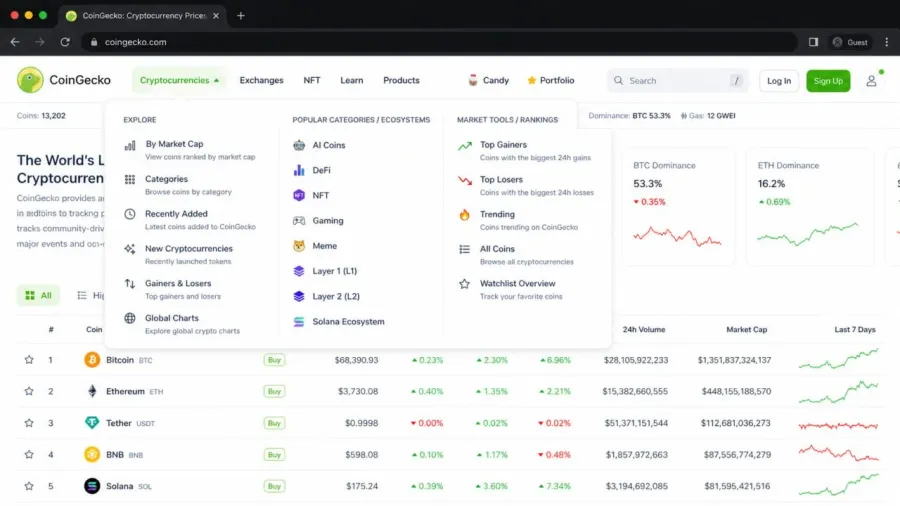Toggle the Ethereum watchlist star
Viewport: 900px width, 506px height.
coord(29,391)
